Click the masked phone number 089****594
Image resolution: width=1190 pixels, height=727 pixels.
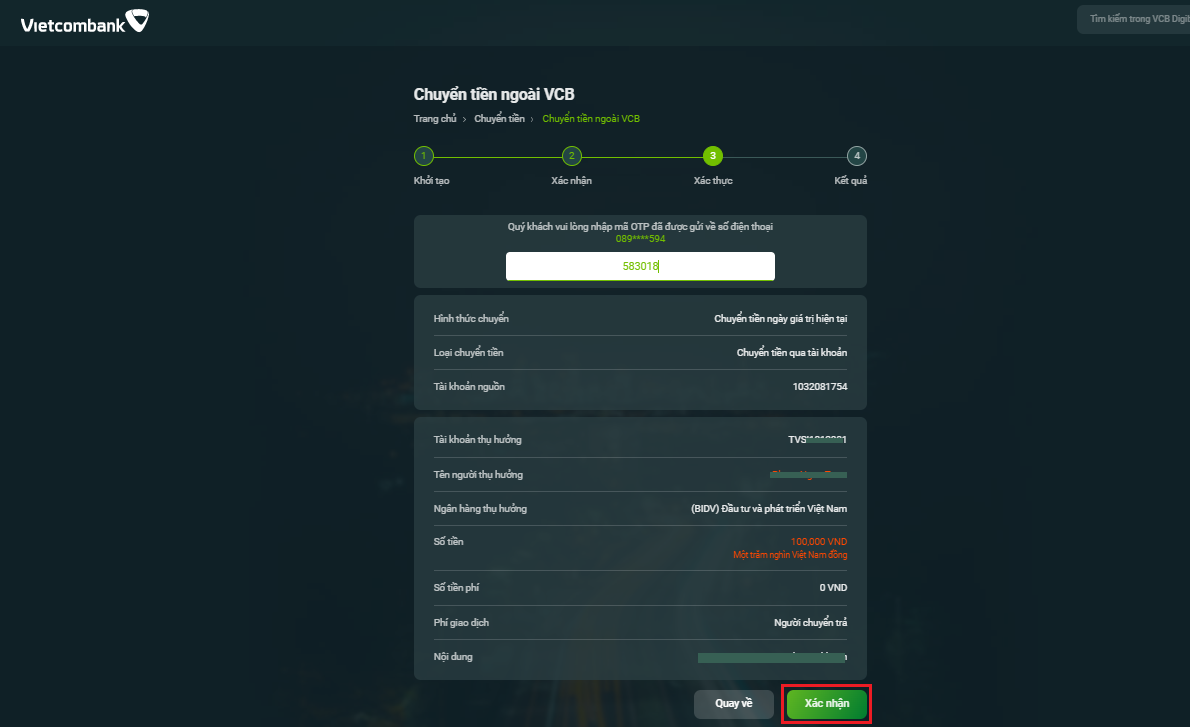click(640, 239)
